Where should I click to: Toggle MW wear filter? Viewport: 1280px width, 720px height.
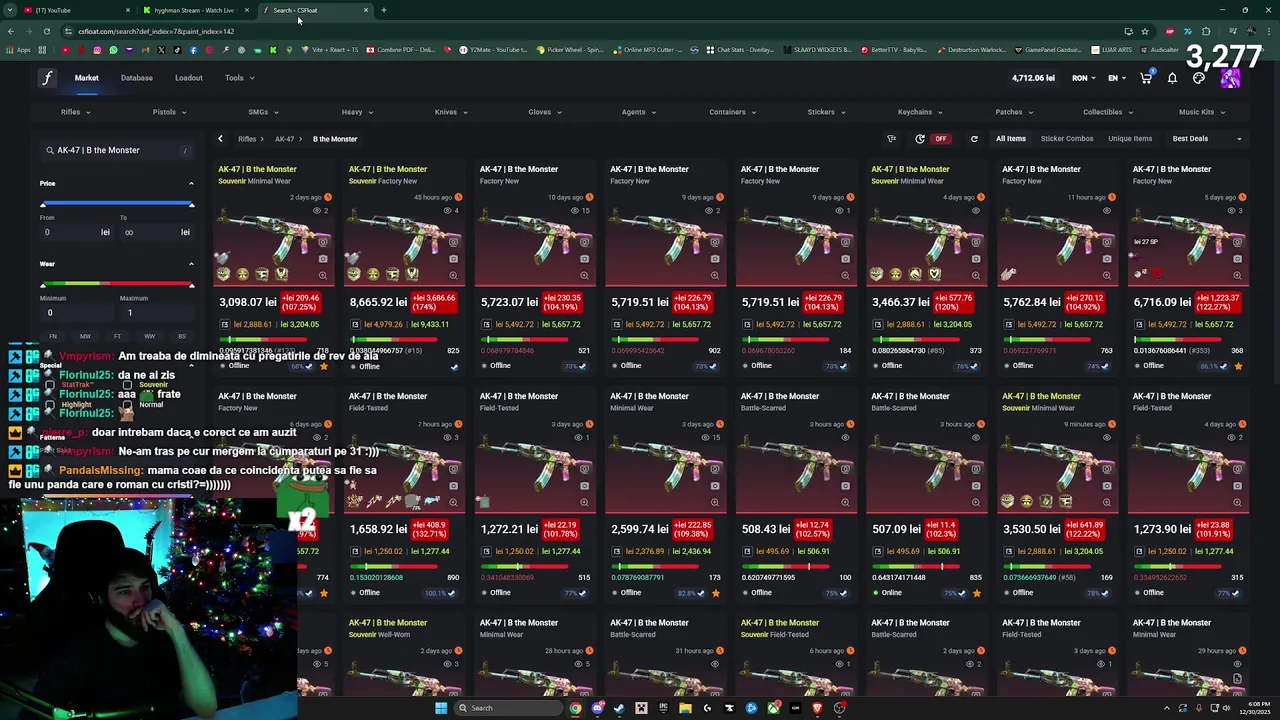[85, 336]
